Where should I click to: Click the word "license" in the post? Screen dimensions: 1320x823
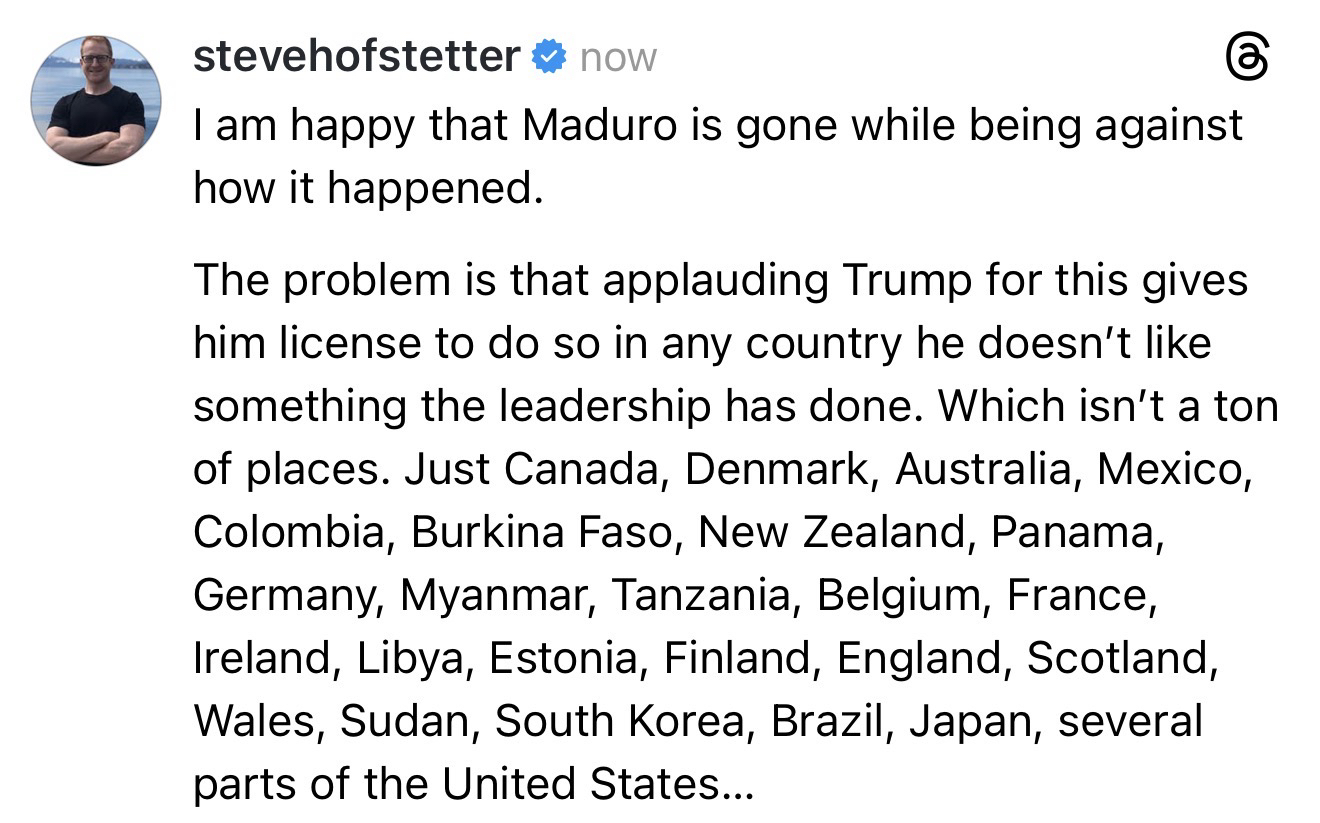point(334,343)
